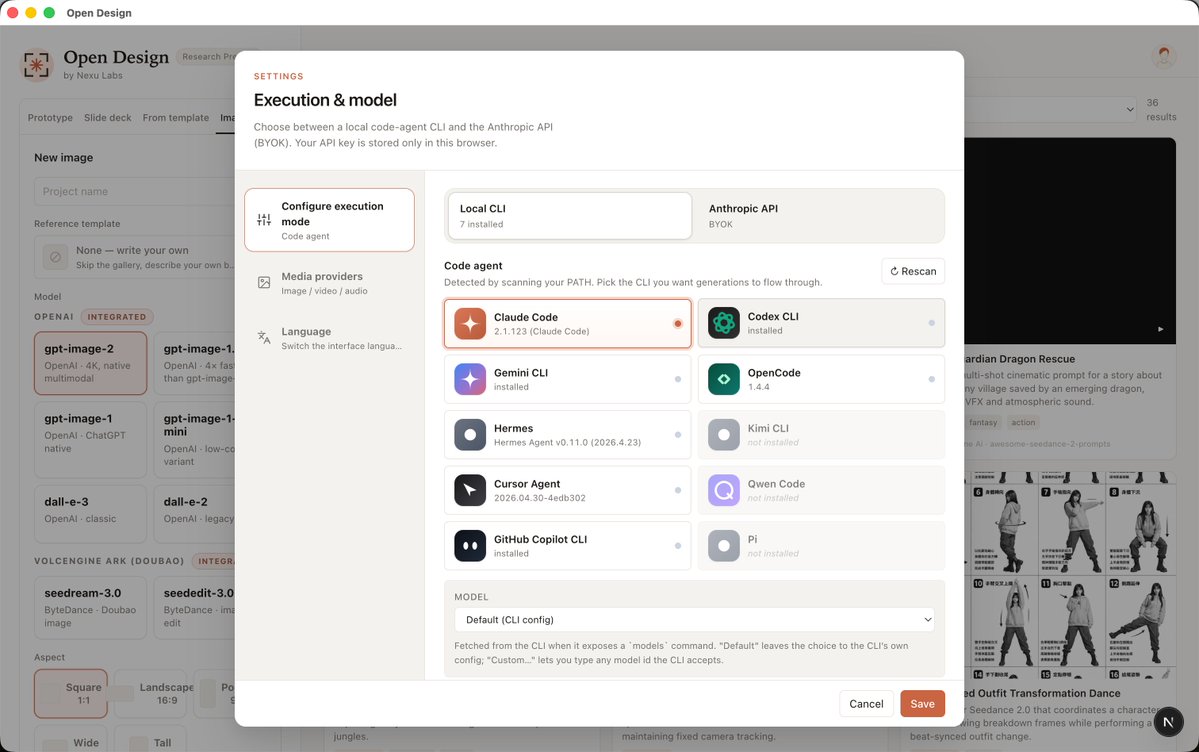Select None — write your own template

coord(135,257)
